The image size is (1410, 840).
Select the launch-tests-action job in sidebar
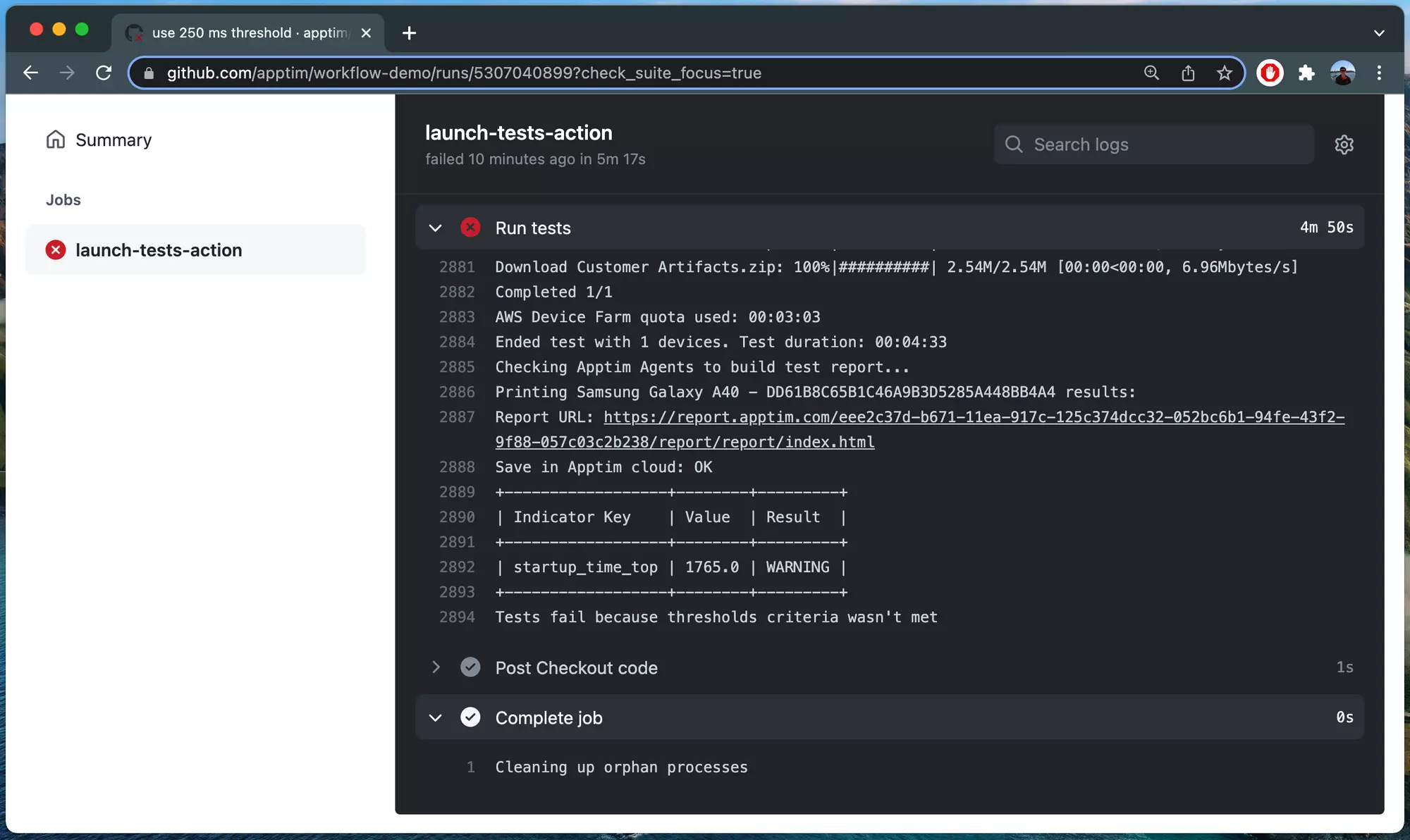point(159,250)
